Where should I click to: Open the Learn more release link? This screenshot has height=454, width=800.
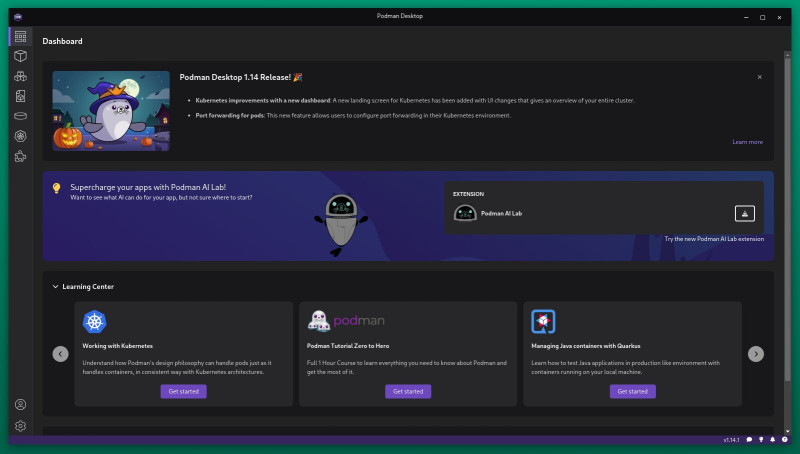tap(747, 142)
